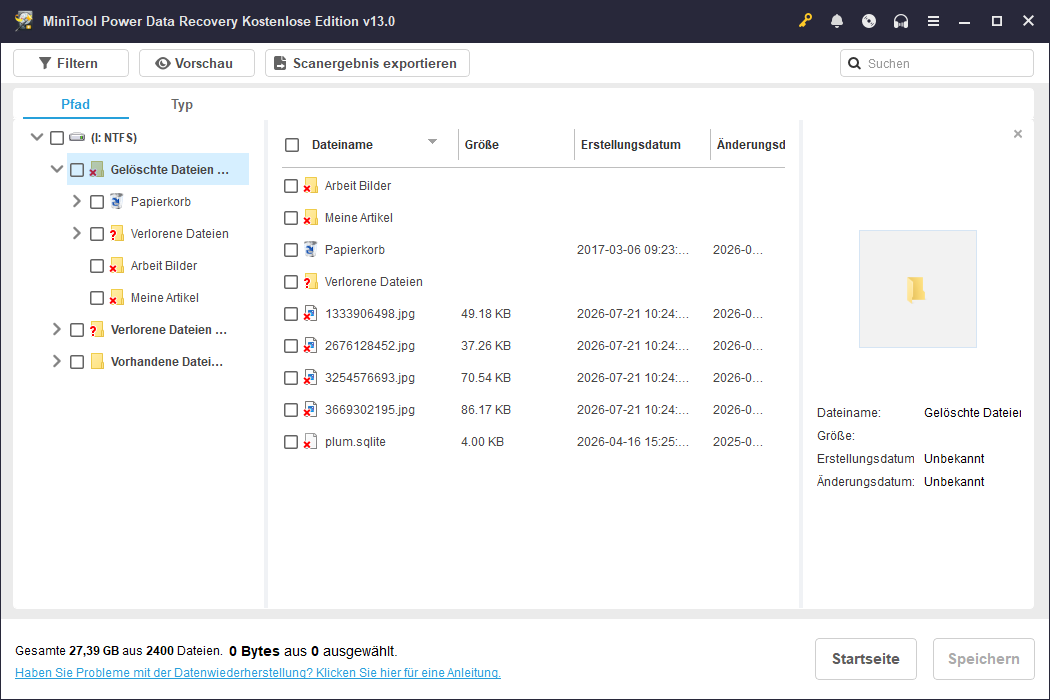Select the 3669302195.jpg file name
The height and width of the screenshot is (700, 1050).
[x=370, y=410]
